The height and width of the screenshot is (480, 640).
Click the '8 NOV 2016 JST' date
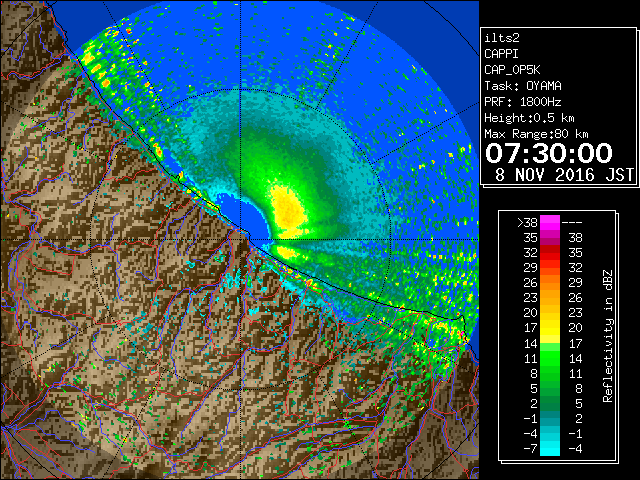[x=564, y=175]
